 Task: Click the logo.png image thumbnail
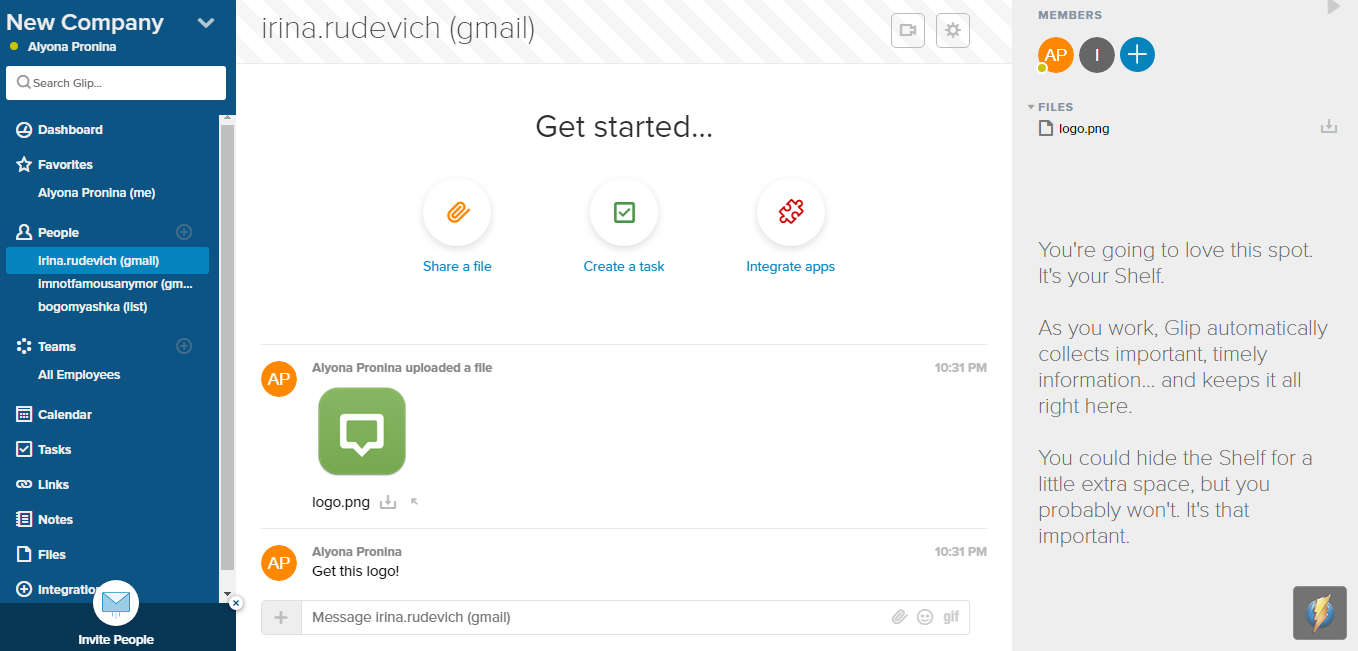coord(362,432)
